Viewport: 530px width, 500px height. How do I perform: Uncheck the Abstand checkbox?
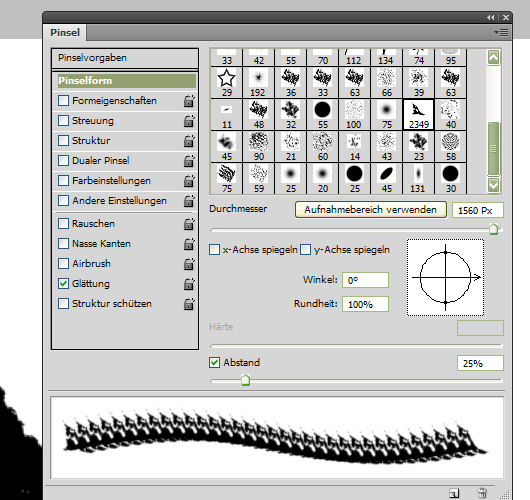[215, 362]
